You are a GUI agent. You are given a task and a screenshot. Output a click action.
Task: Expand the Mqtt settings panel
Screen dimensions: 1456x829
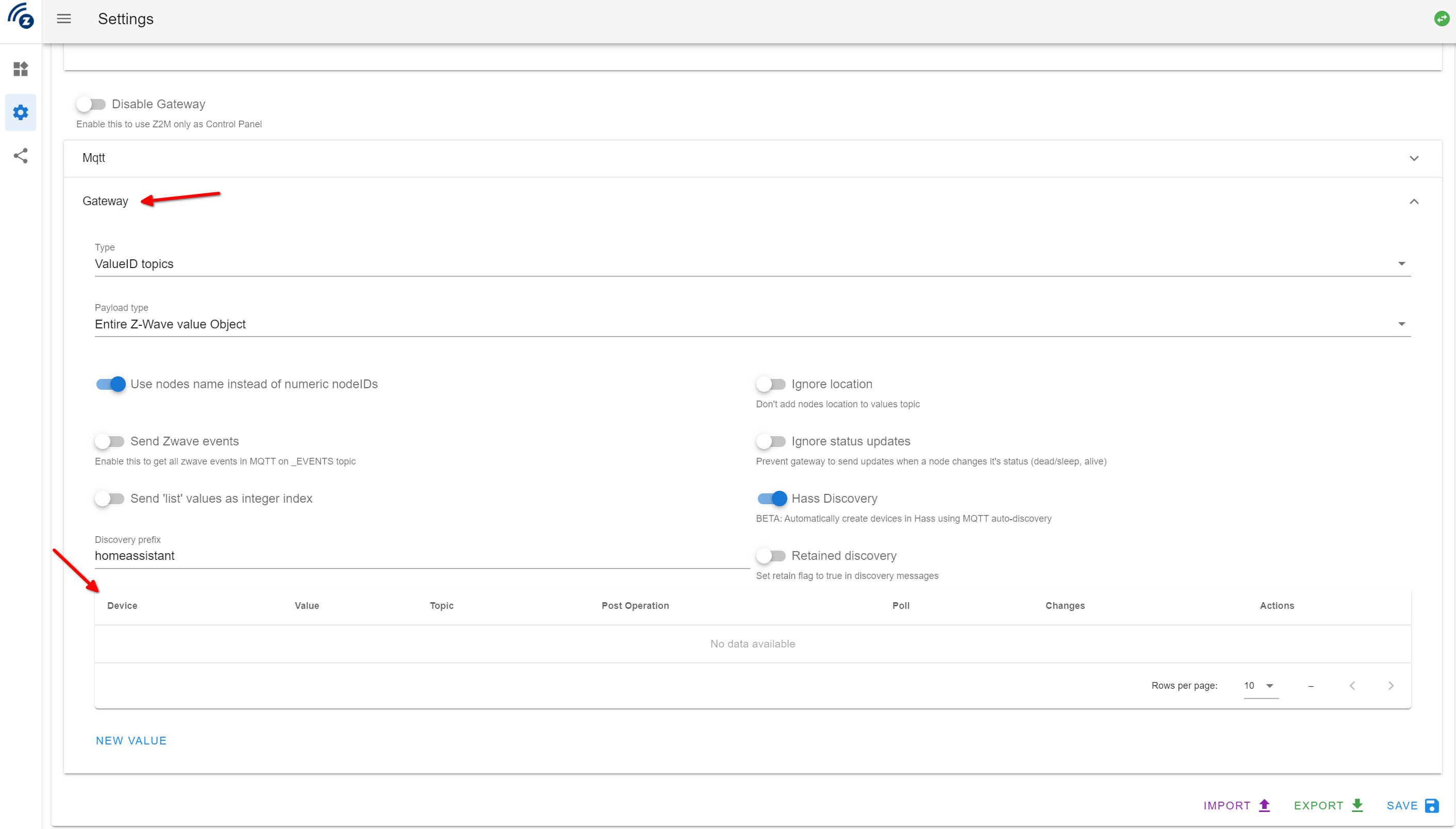coord(752,158)
